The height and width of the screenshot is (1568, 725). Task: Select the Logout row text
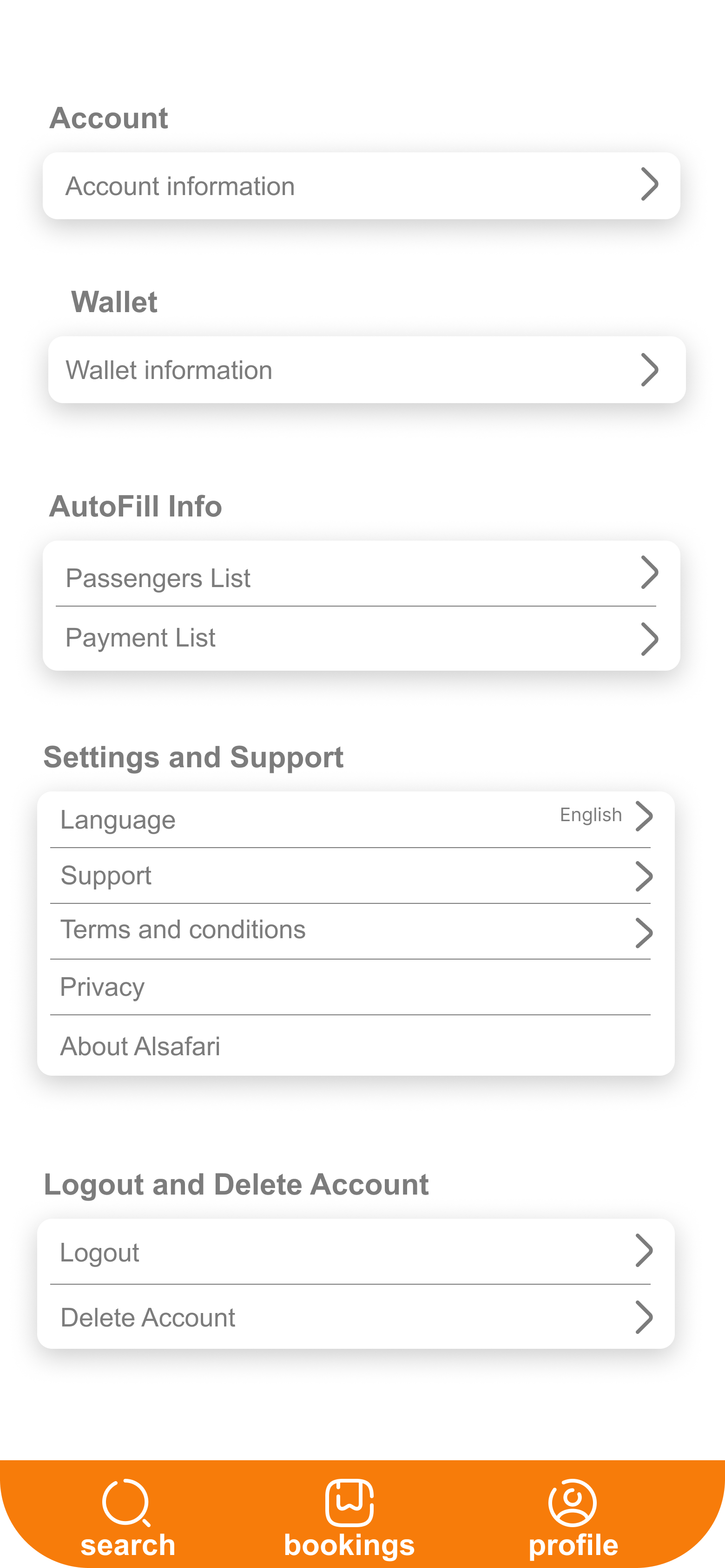[99, 1253]
